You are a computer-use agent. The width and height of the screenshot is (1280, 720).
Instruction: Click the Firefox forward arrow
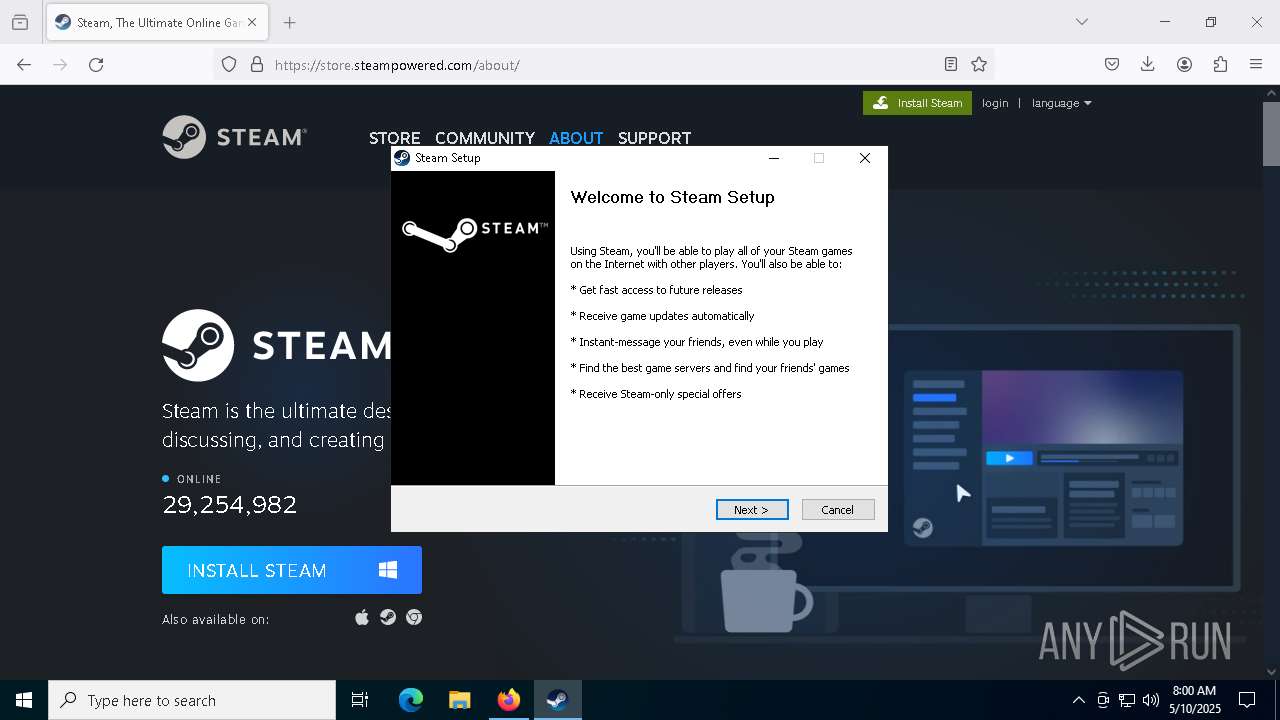coord(60,65)
